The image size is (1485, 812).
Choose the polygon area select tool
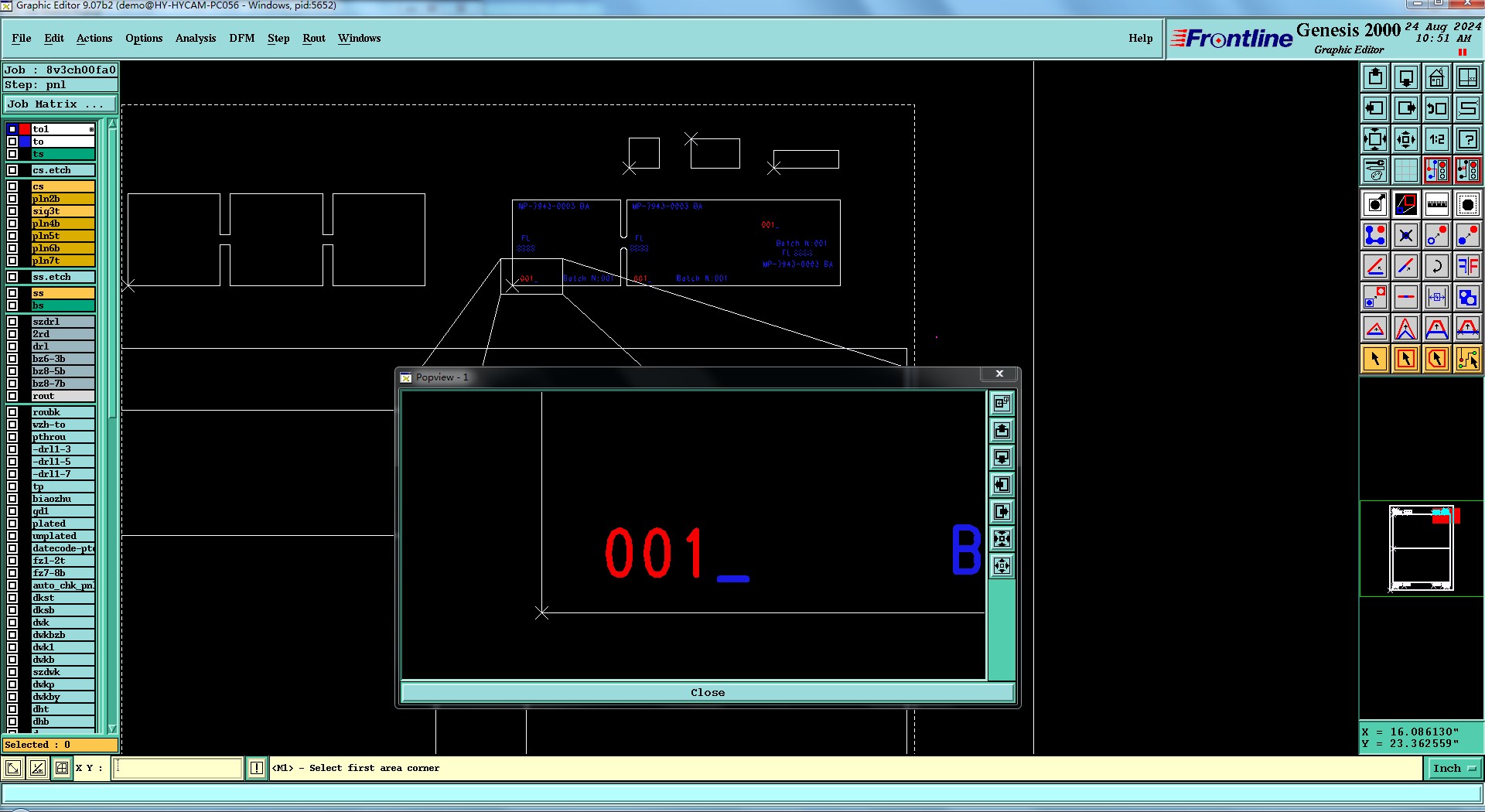[x=1437, y=359]
